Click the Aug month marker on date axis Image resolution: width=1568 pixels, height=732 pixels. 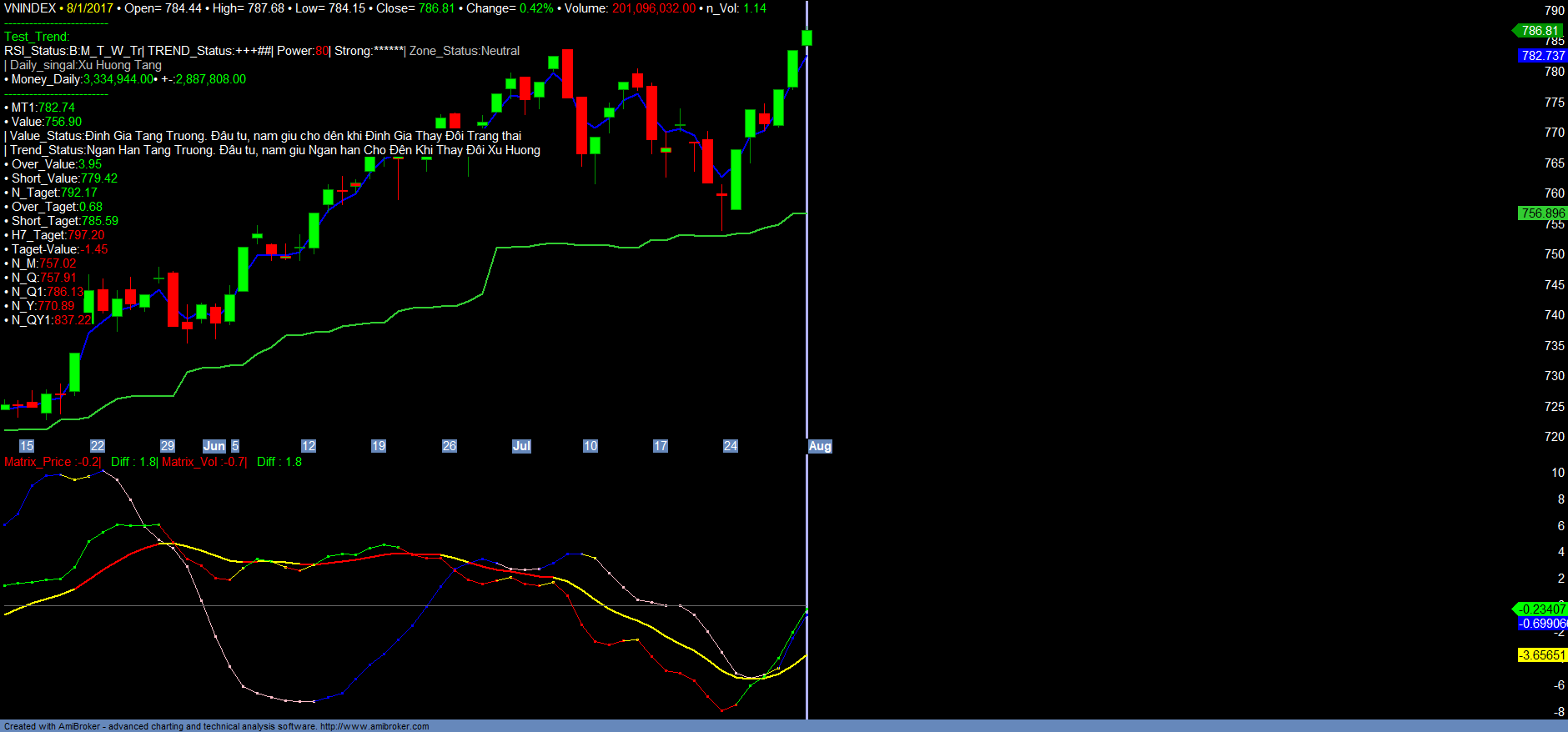click(820, 446)
